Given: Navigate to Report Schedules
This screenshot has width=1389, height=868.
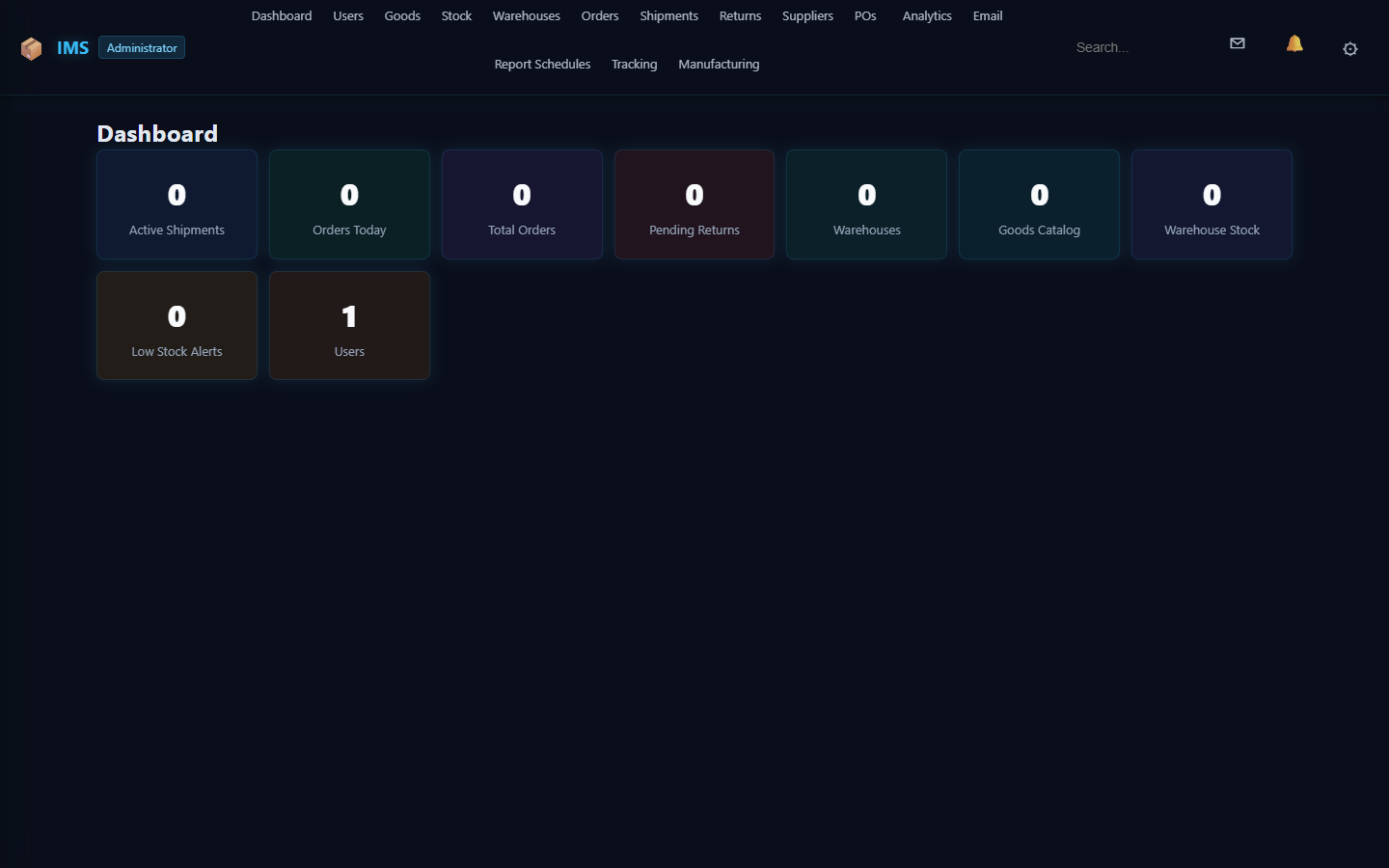Looking at the screenshot, I should 542,64.
